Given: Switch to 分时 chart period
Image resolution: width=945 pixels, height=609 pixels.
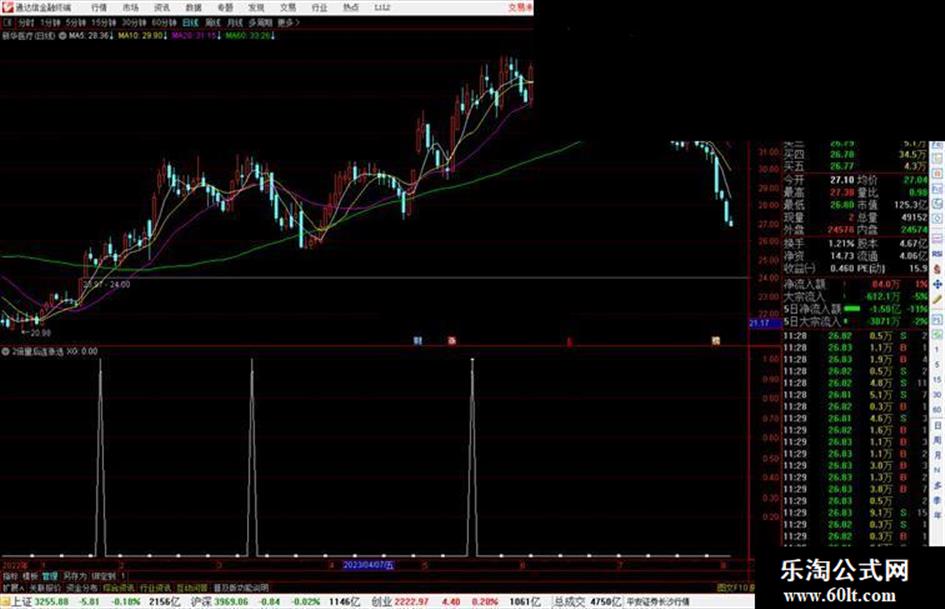Looking at the screenshot, I should pos(25,22).
